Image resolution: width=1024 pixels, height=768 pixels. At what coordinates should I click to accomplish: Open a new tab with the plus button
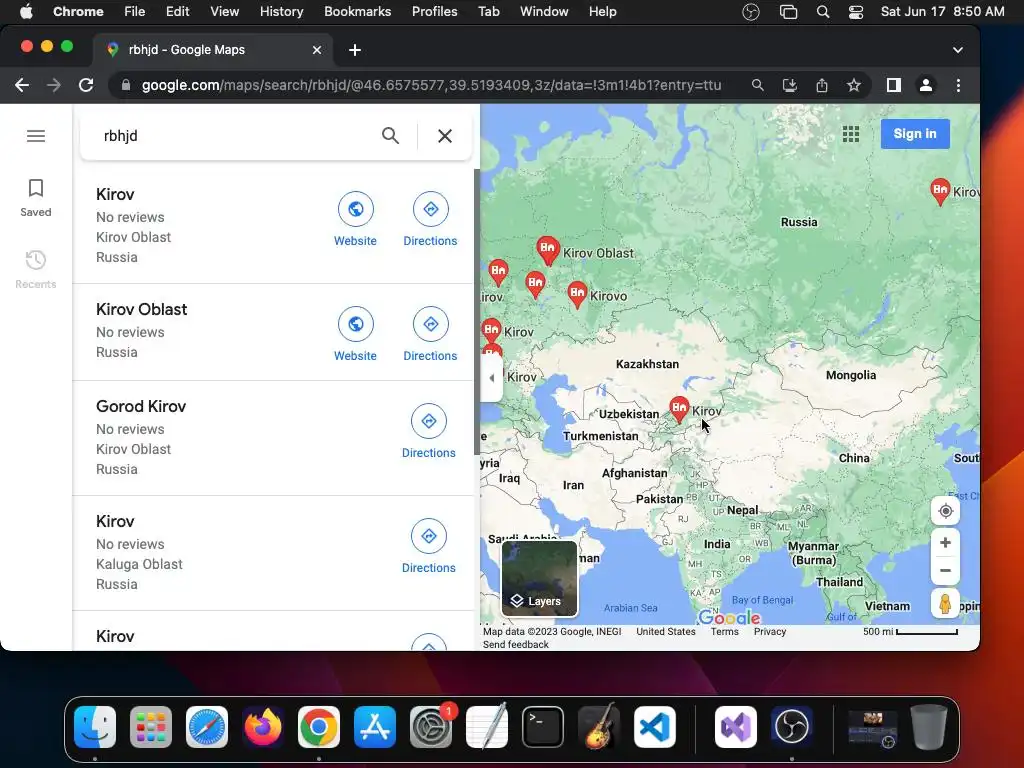click(x=355, y=50)
